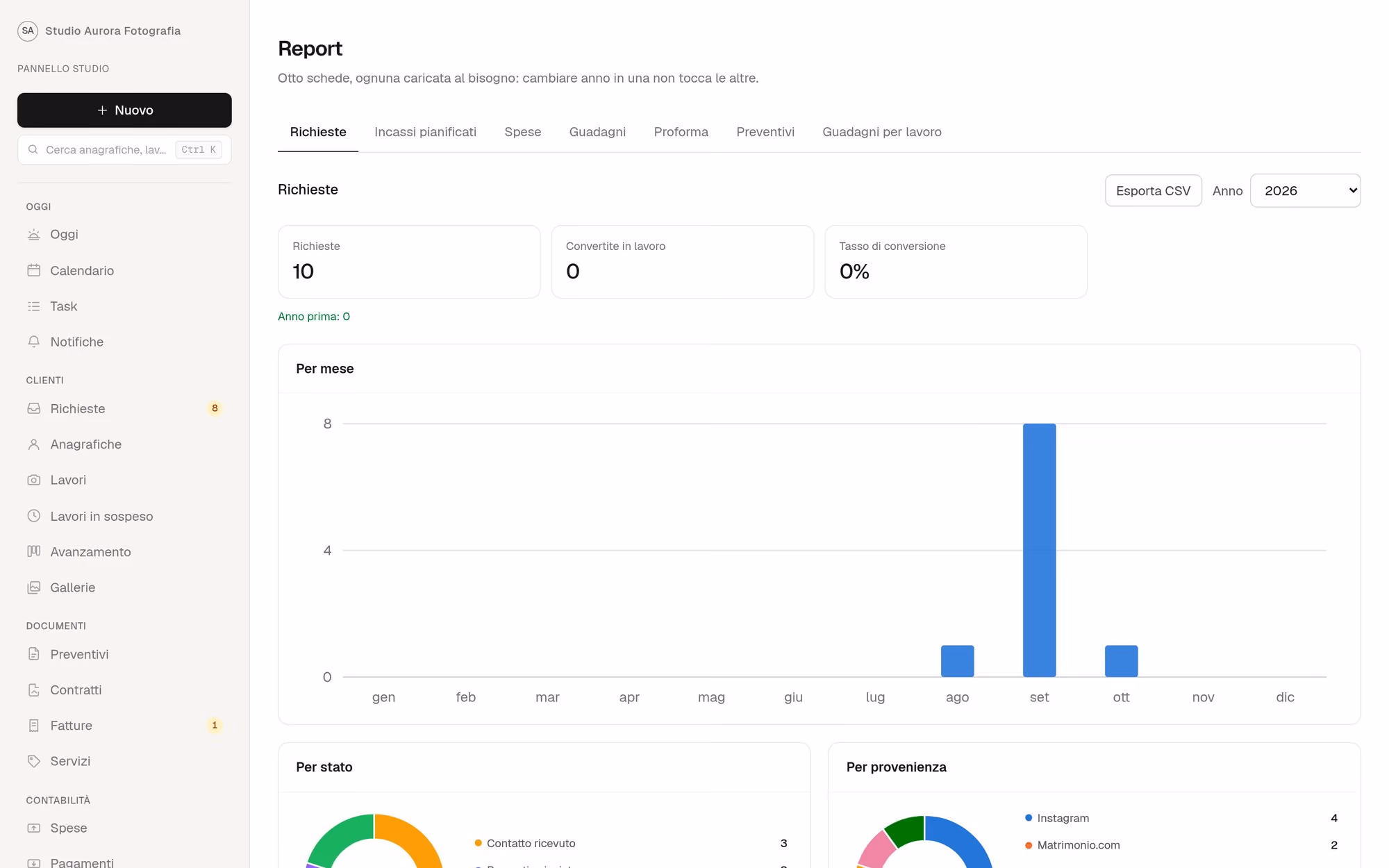
Task: Click the Convertite in lavoro card
Action: [683, 262]
